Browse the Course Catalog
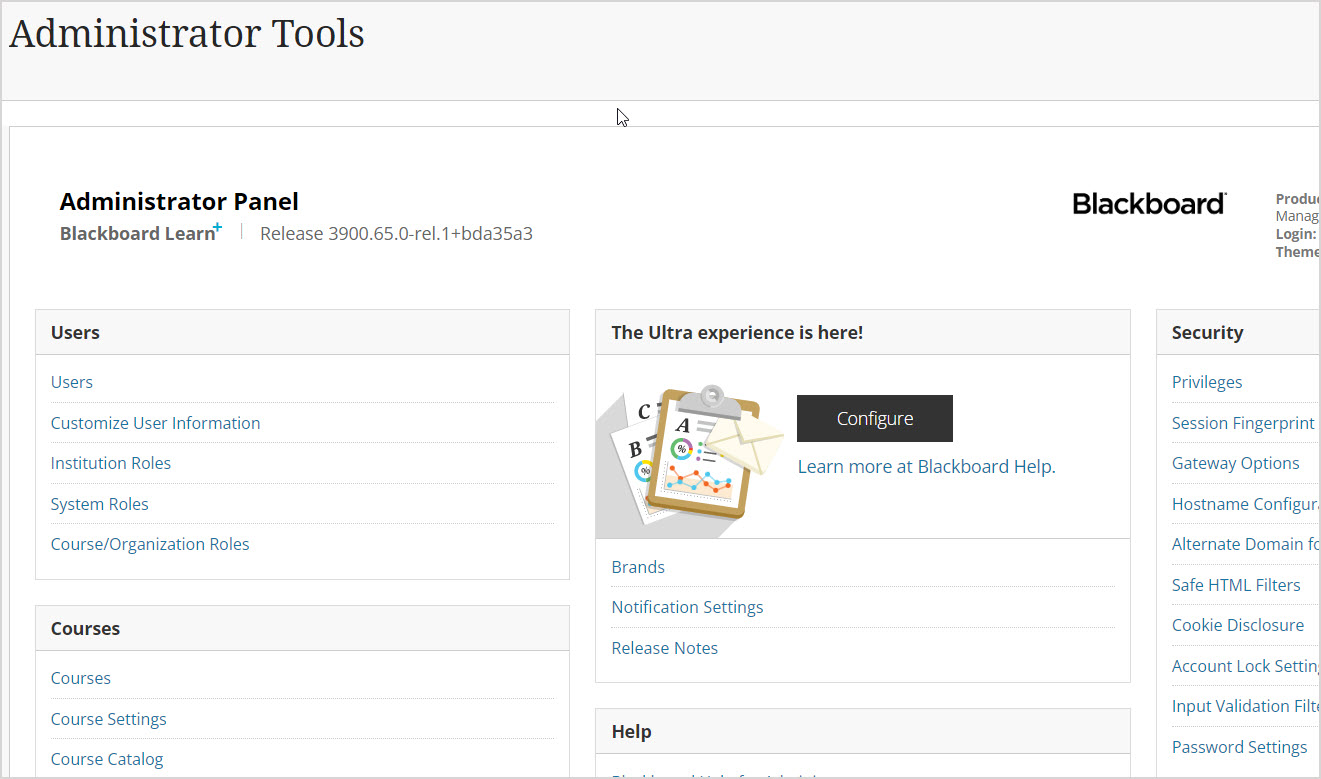The image size is (1321, 779). point(106,759)
